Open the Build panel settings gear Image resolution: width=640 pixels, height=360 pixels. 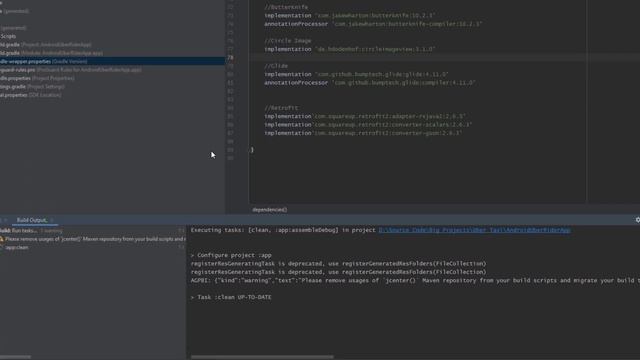pyautogui.click(x=637, y=220)
